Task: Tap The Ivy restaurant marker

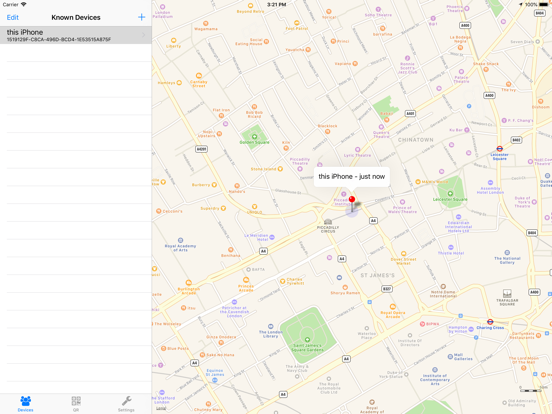Action: (508, 84)
